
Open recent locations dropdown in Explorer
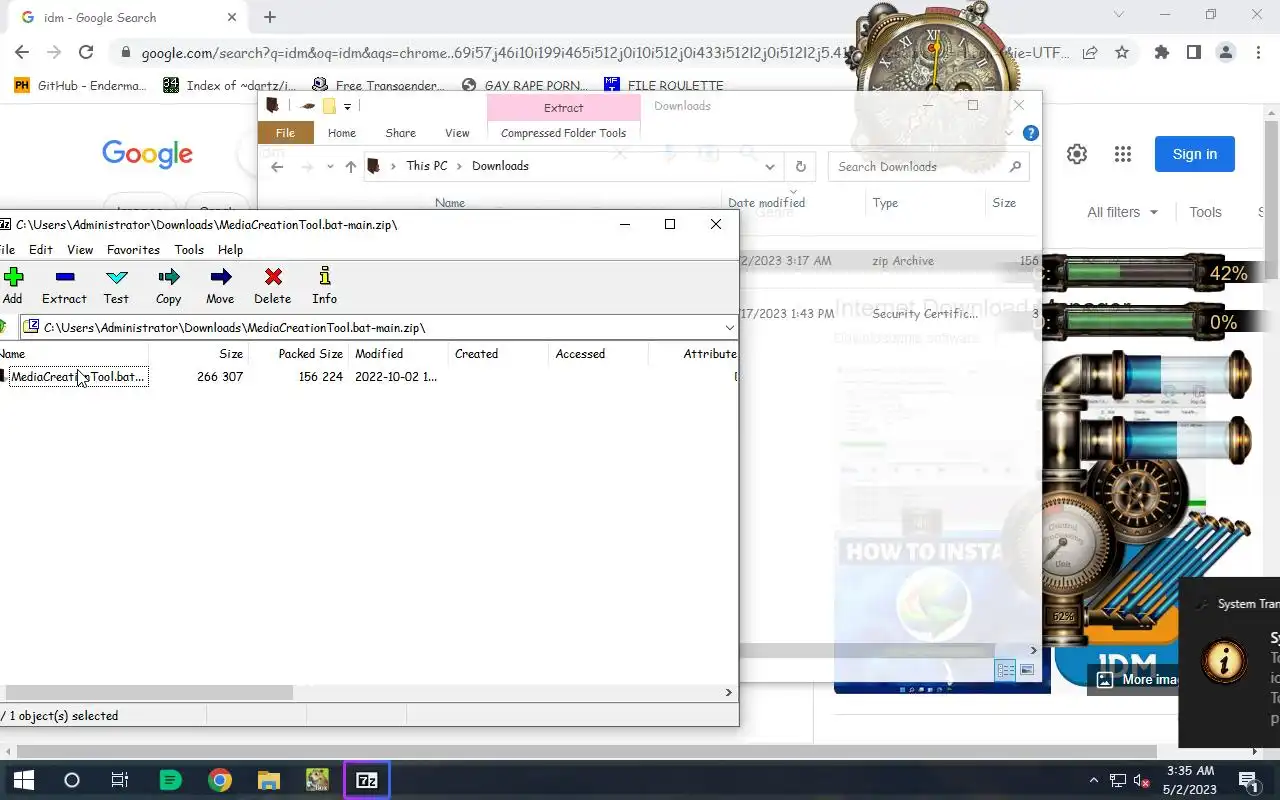(330, 167)
